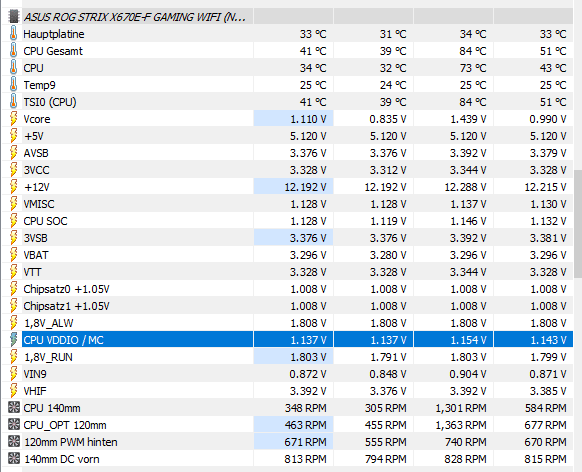Click the Hauptplatine current value 33 °C
Image resolution: width=582 pixels, height=472 pixels.
click(x=313, y=34)
